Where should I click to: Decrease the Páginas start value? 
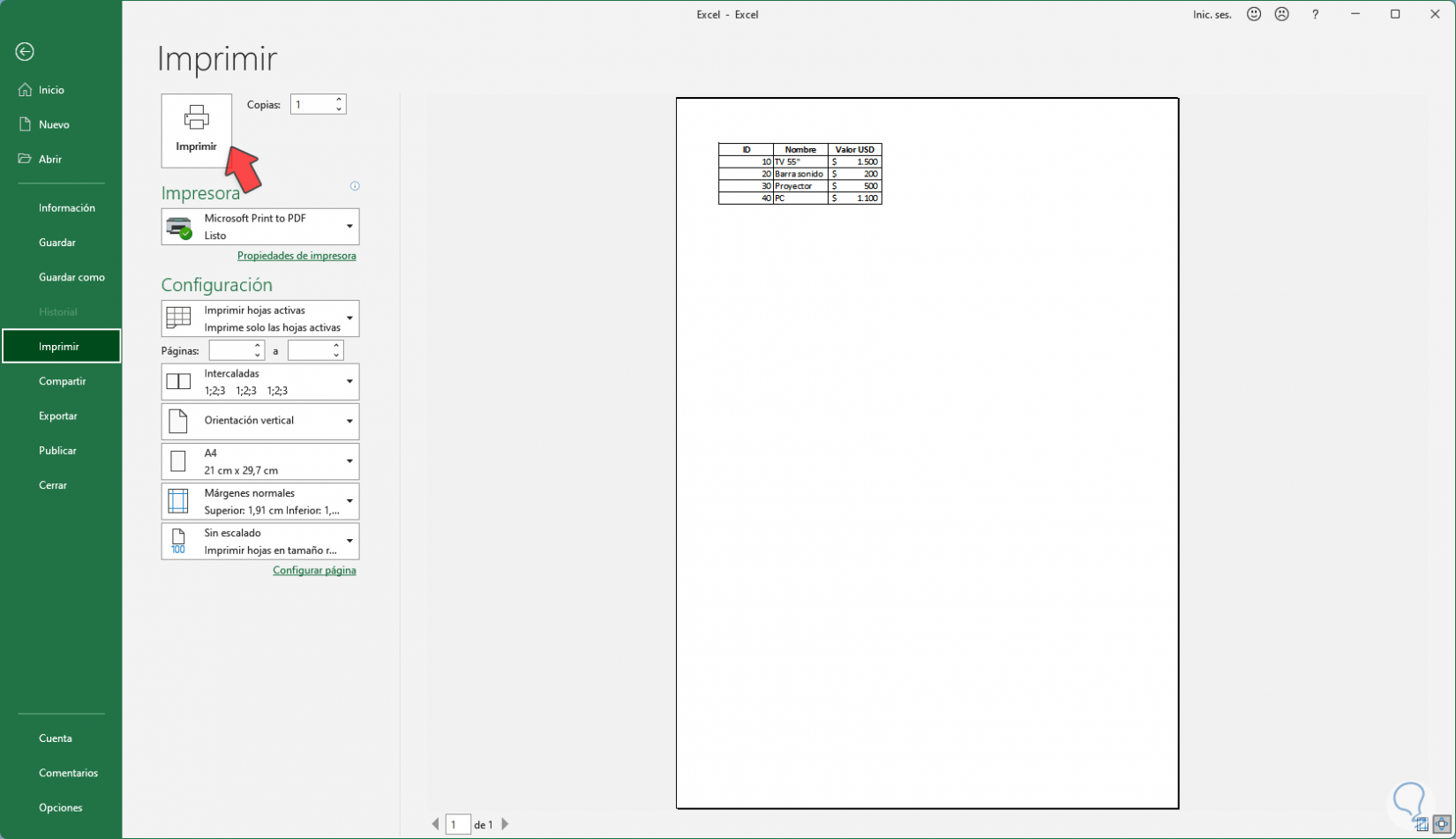pos(258,356)
